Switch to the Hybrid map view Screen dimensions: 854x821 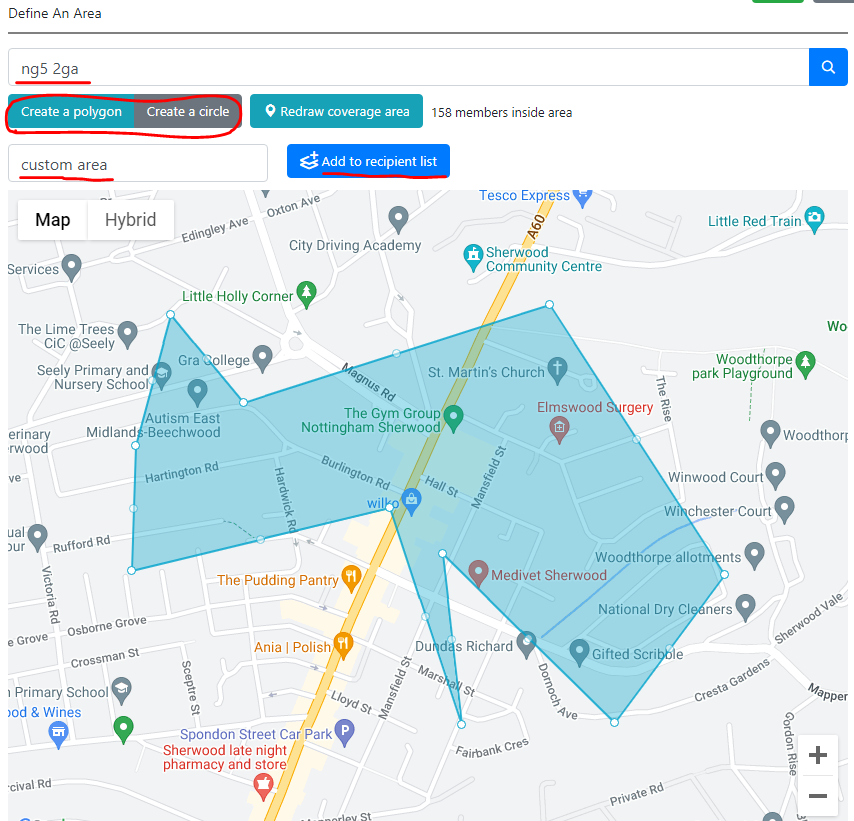(130, 220)
